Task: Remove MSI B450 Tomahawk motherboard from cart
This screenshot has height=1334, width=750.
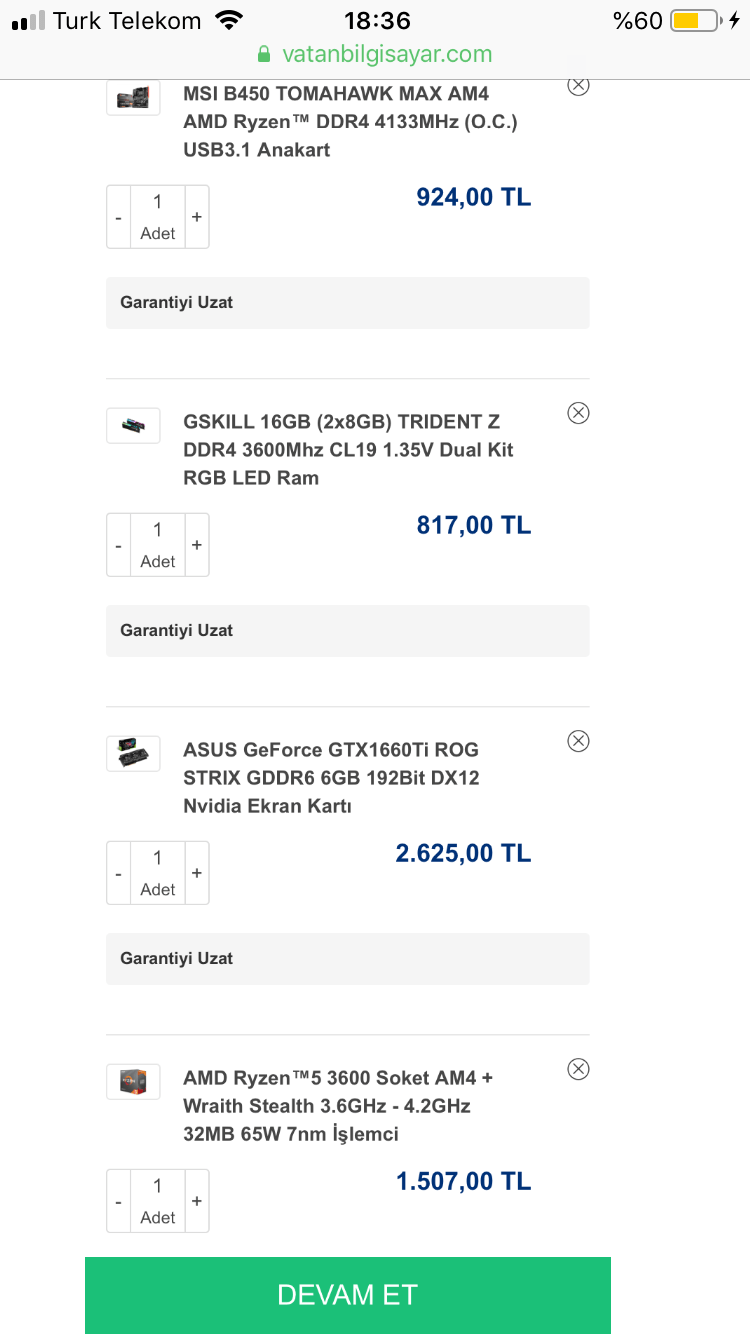Action: (578, 86)
